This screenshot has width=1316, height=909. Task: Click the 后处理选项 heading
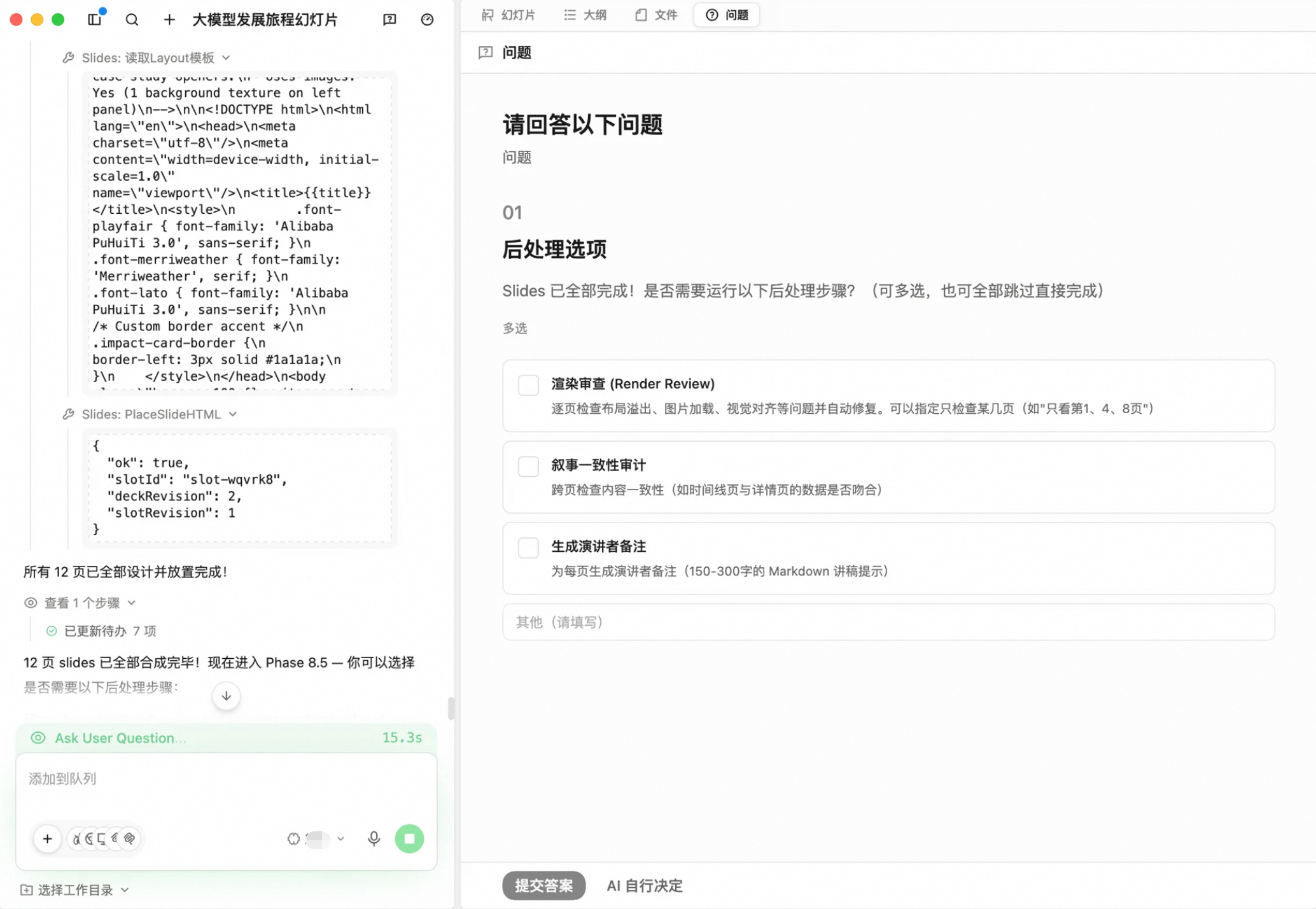click(x=554, y=249)
